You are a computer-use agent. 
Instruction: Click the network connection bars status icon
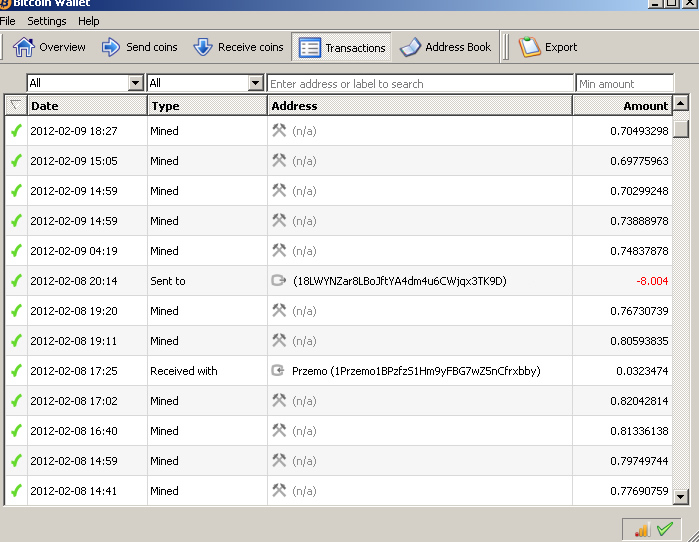pos(642,530)
